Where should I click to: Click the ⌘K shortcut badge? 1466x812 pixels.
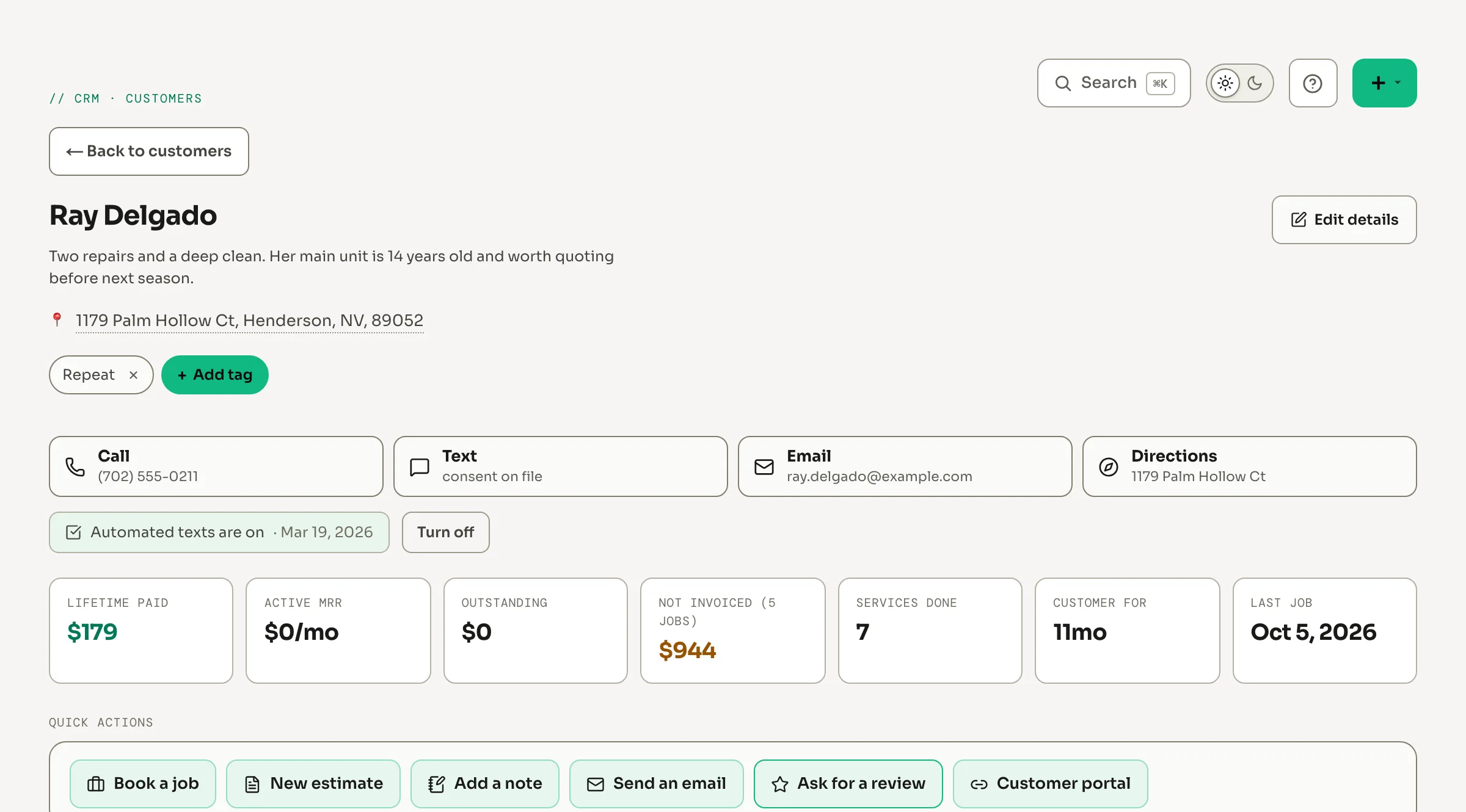click(1160, 84)
